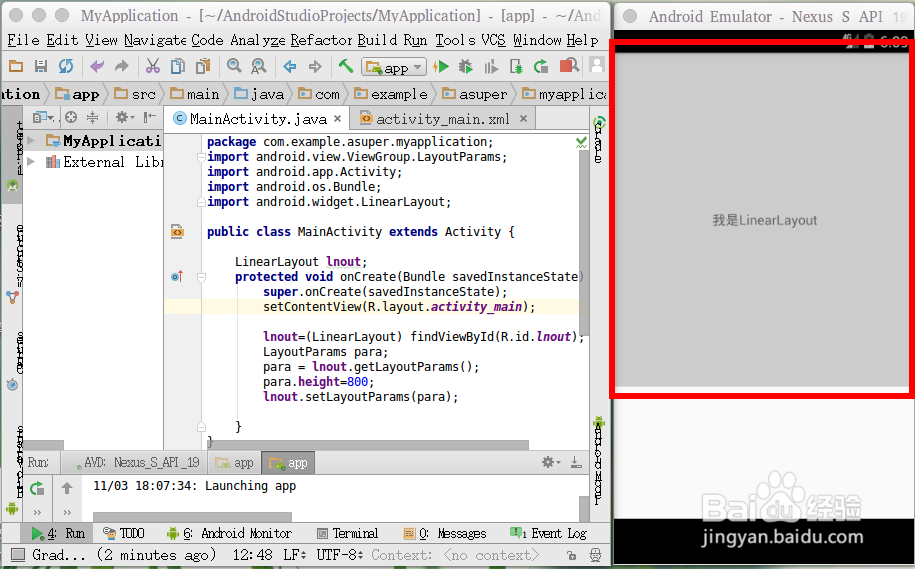The height and width of the screenshot is (569, 915).
Task: Navigate forward with the right arrow icon
Action: [315, 67]
